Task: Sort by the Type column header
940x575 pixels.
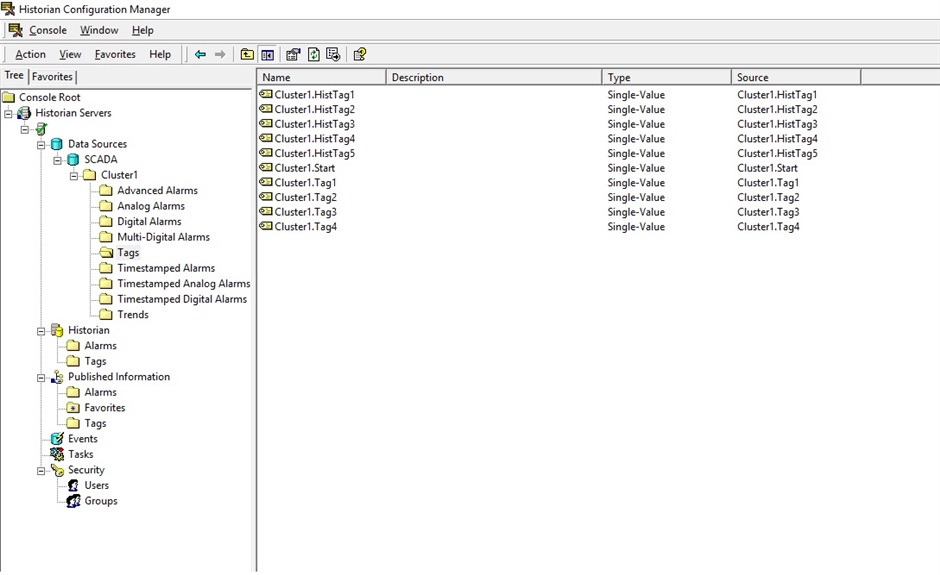Action: [667, 77]
